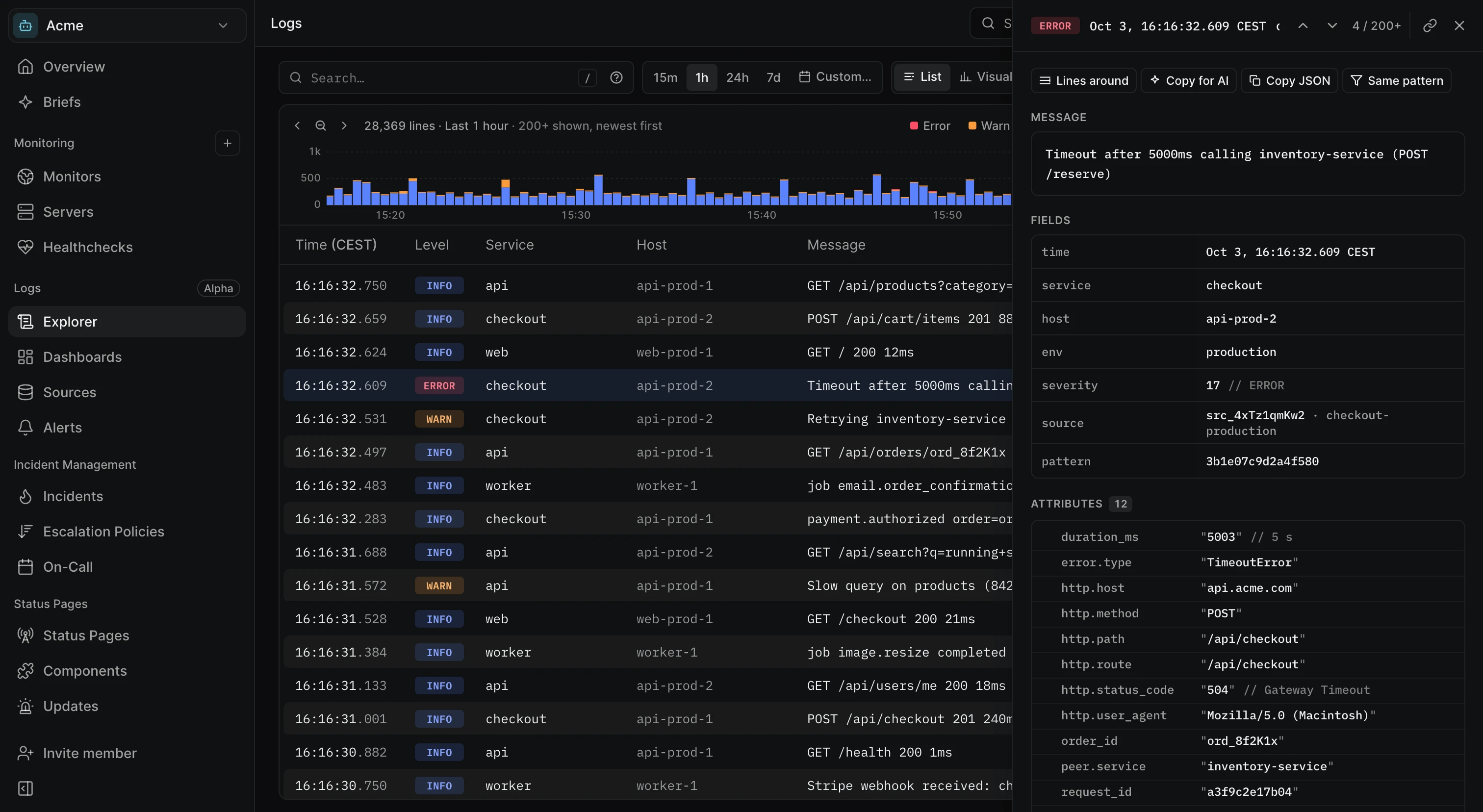Image resolution: width=1483 pixels, height=812 pixels.
Task: Shift histogram to next time window
Action: point(344,126)
